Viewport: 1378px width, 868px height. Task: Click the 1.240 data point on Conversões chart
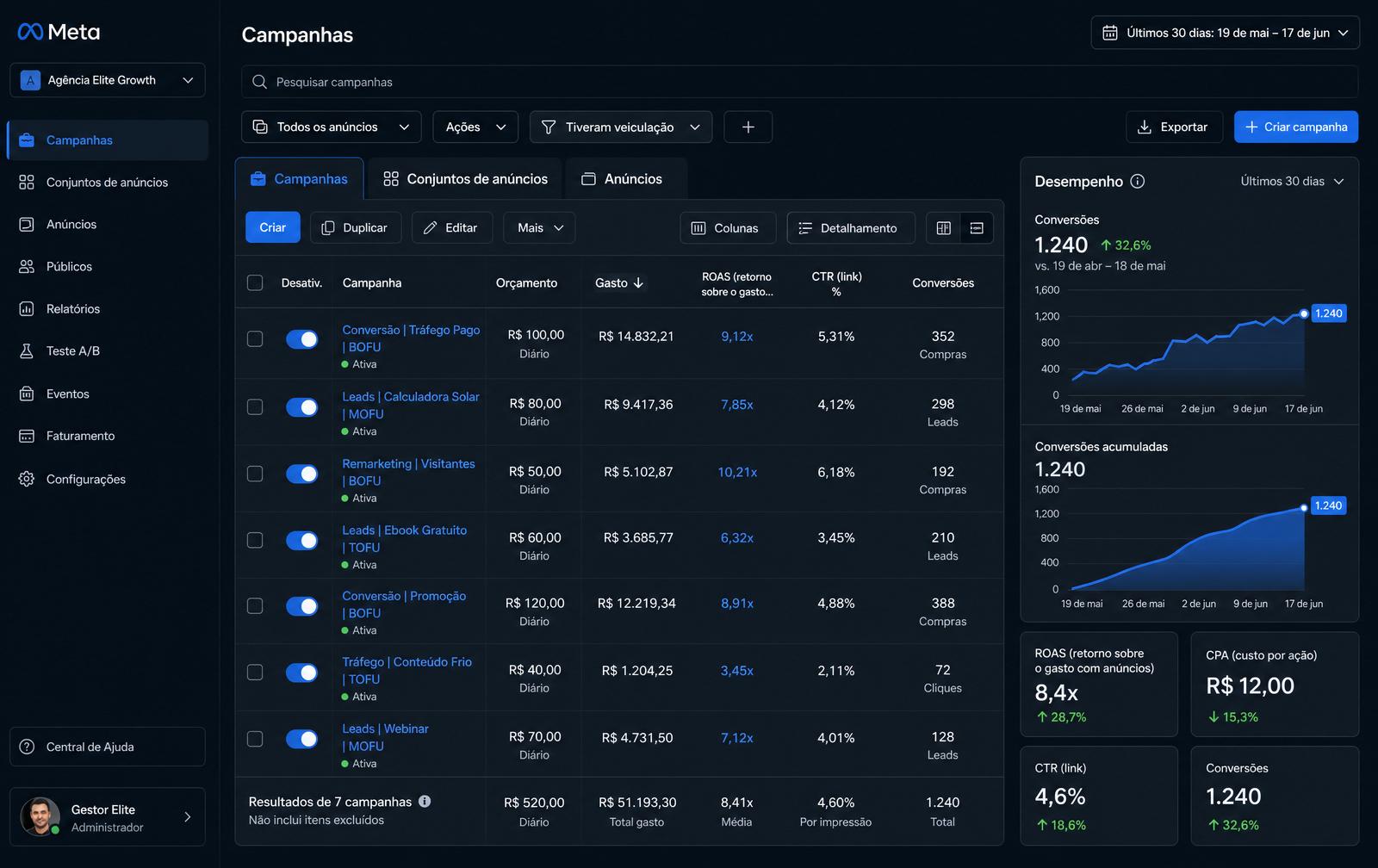(x=1304, y=313)
